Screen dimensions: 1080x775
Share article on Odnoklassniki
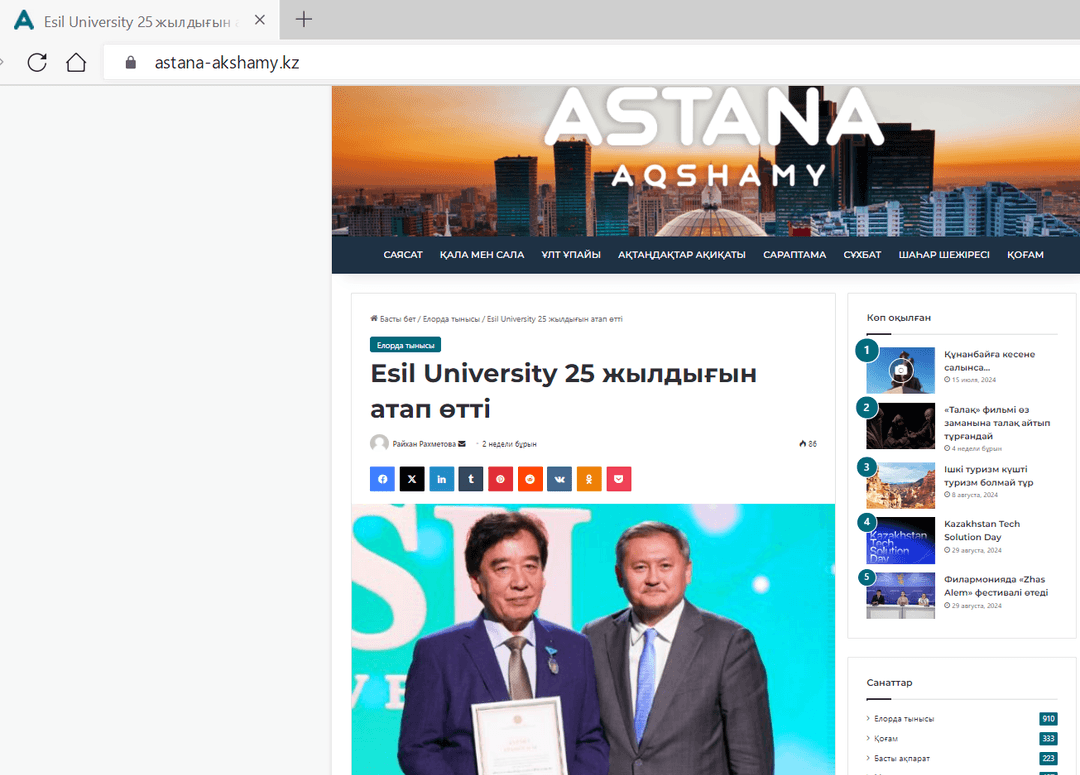tap(589, 479)
